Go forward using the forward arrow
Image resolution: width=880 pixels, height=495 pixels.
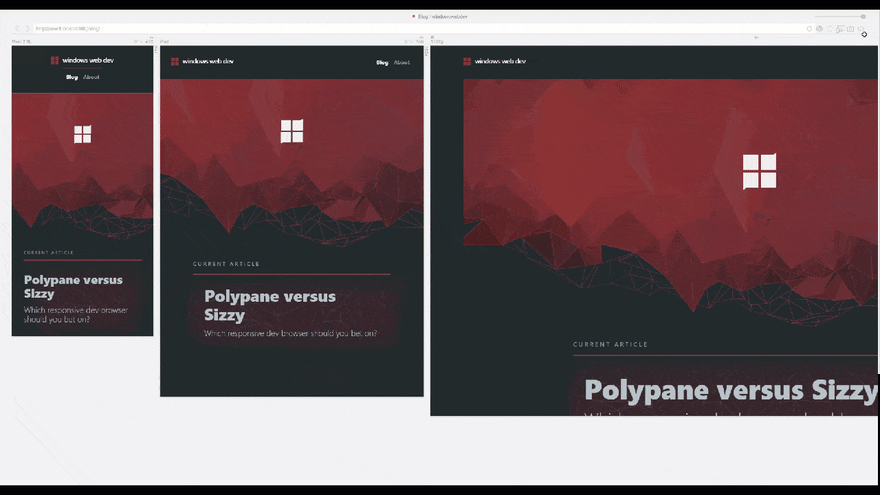[x=27, y=29]
